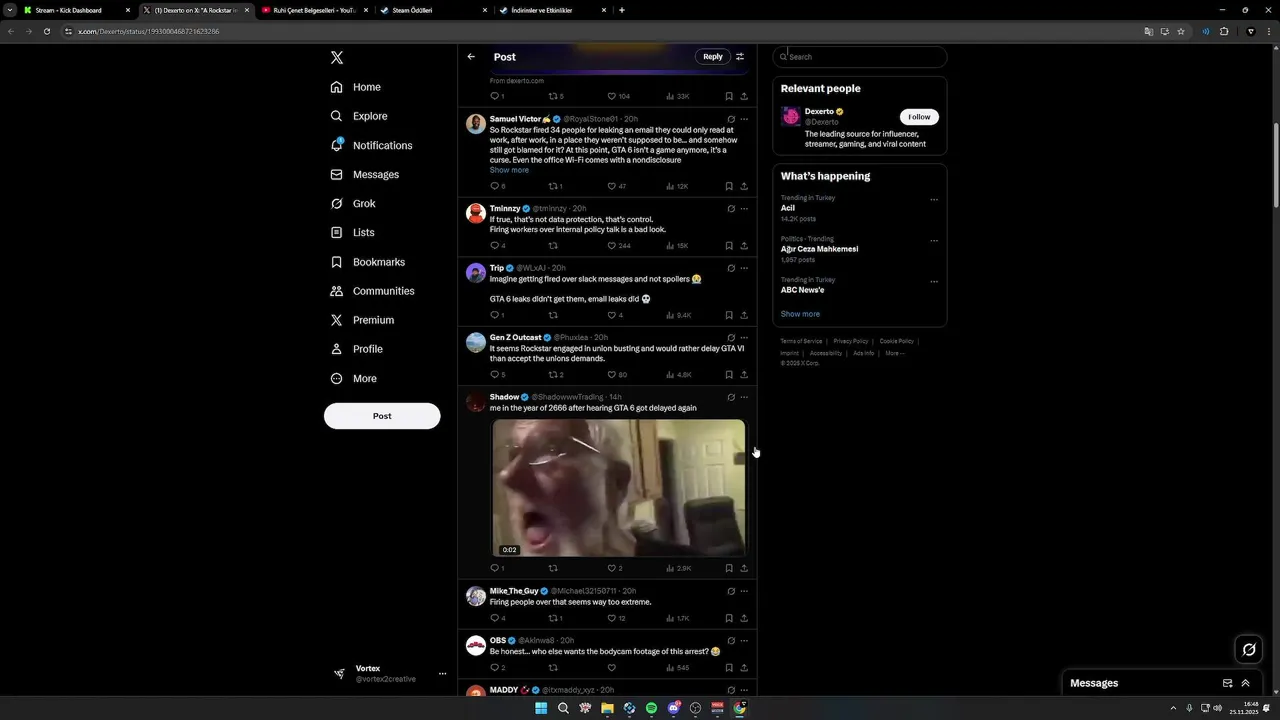Reply to Tminnzy's comment
Viewport: 1280px width, 720px height.
[x=494, y=245]
